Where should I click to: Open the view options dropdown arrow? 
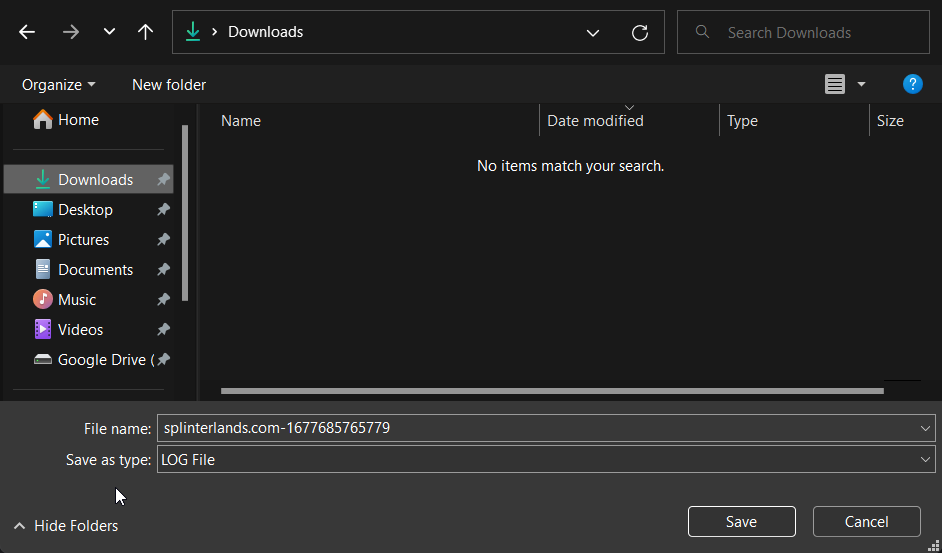click(x=861, y=84)
